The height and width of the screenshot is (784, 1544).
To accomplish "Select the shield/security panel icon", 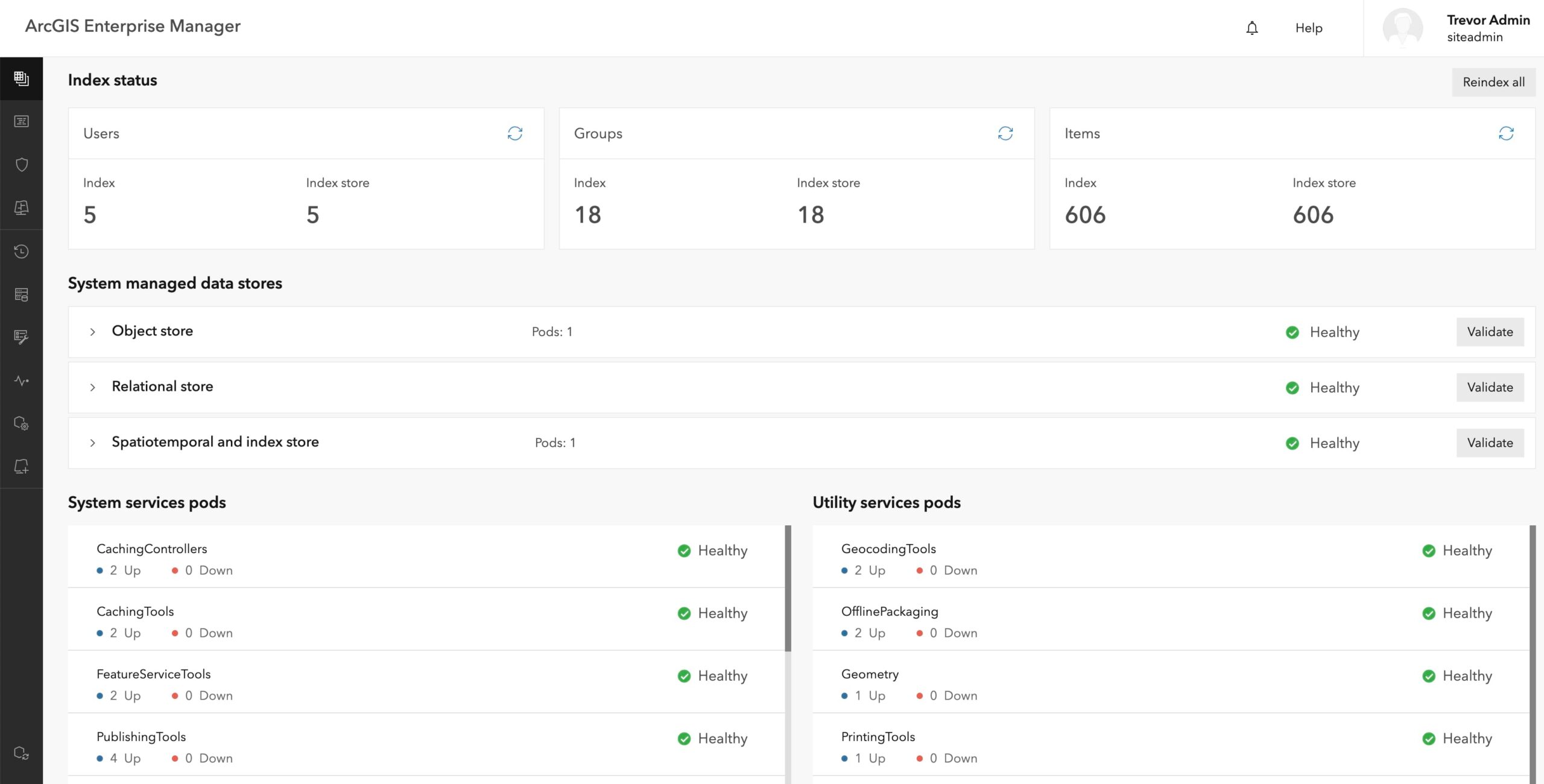I will pyautogui.click(x=21, y=164).
